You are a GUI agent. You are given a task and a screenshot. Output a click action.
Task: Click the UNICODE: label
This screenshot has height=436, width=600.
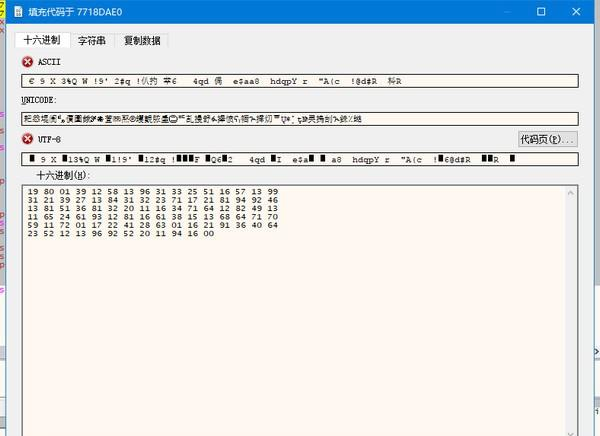(39, 100)
